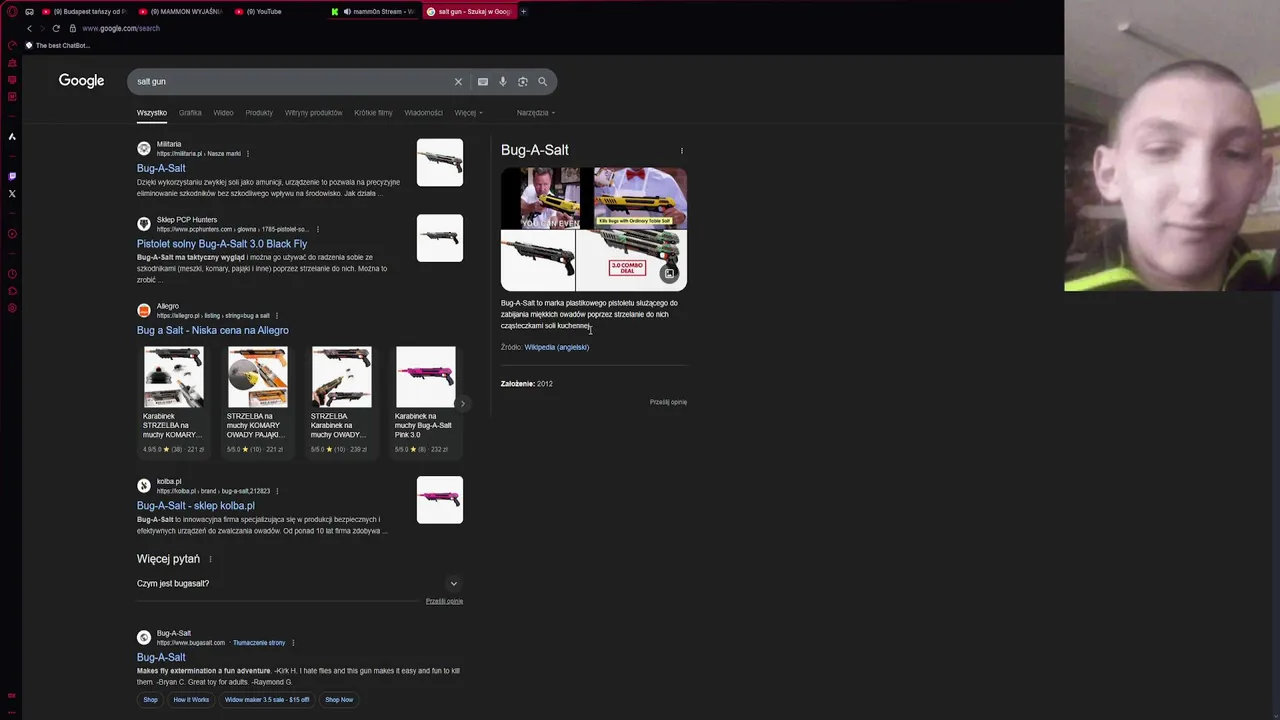This screenshot has height=720, width=1280.
Task: Click Prześlij opinię below Więcej pytań
Action: coord(444,601)
